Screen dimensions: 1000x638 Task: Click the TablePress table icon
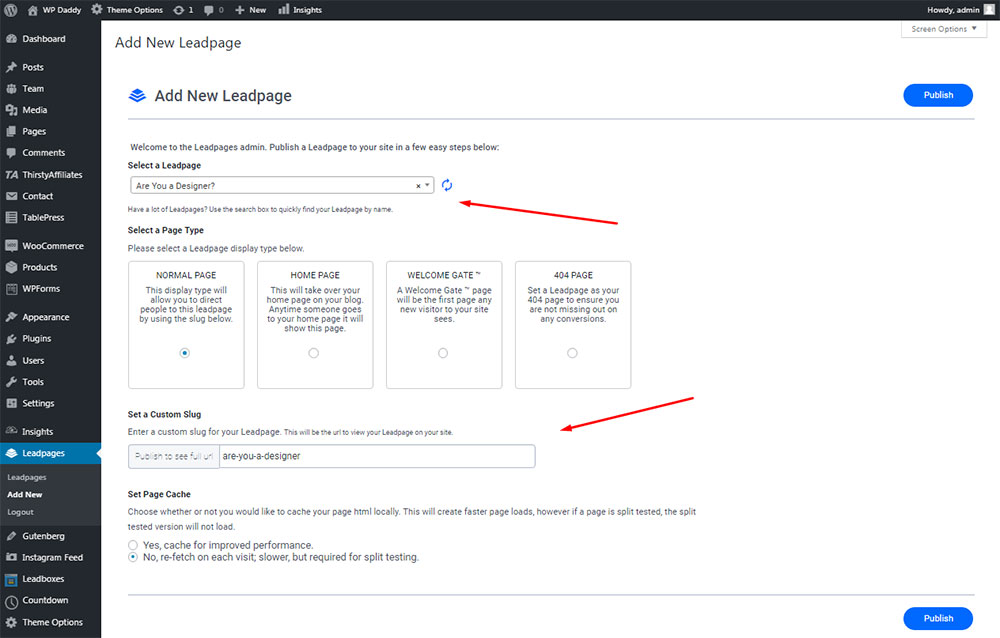(11, 218)
